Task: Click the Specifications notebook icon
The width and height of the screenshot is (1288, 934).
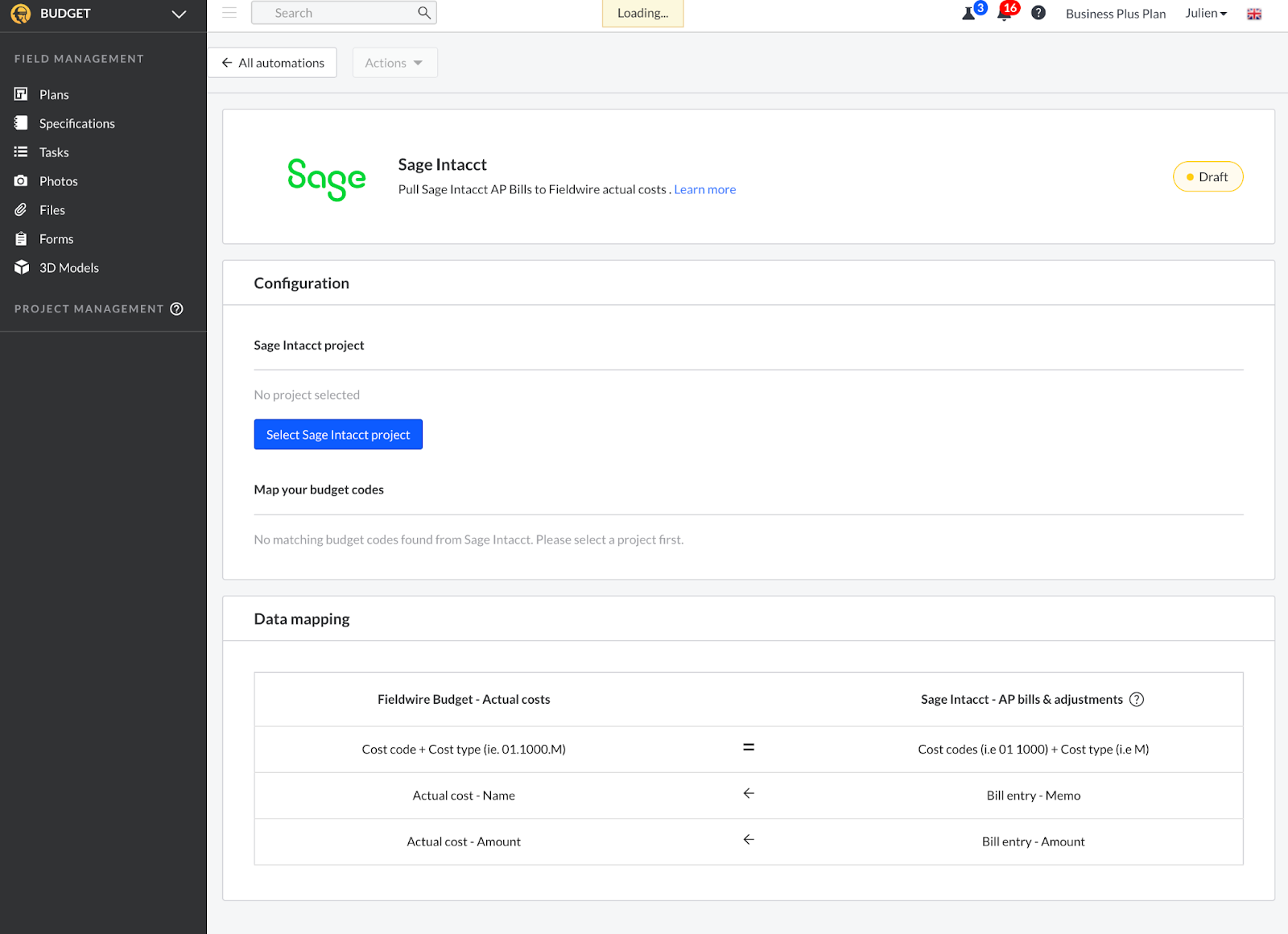Action: coord(21,123)
